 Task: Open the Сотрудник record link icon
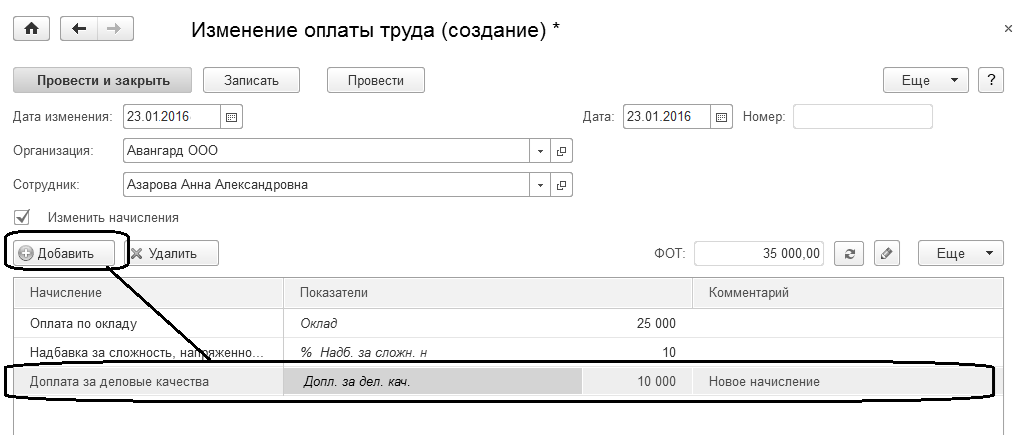click(561, 185)
